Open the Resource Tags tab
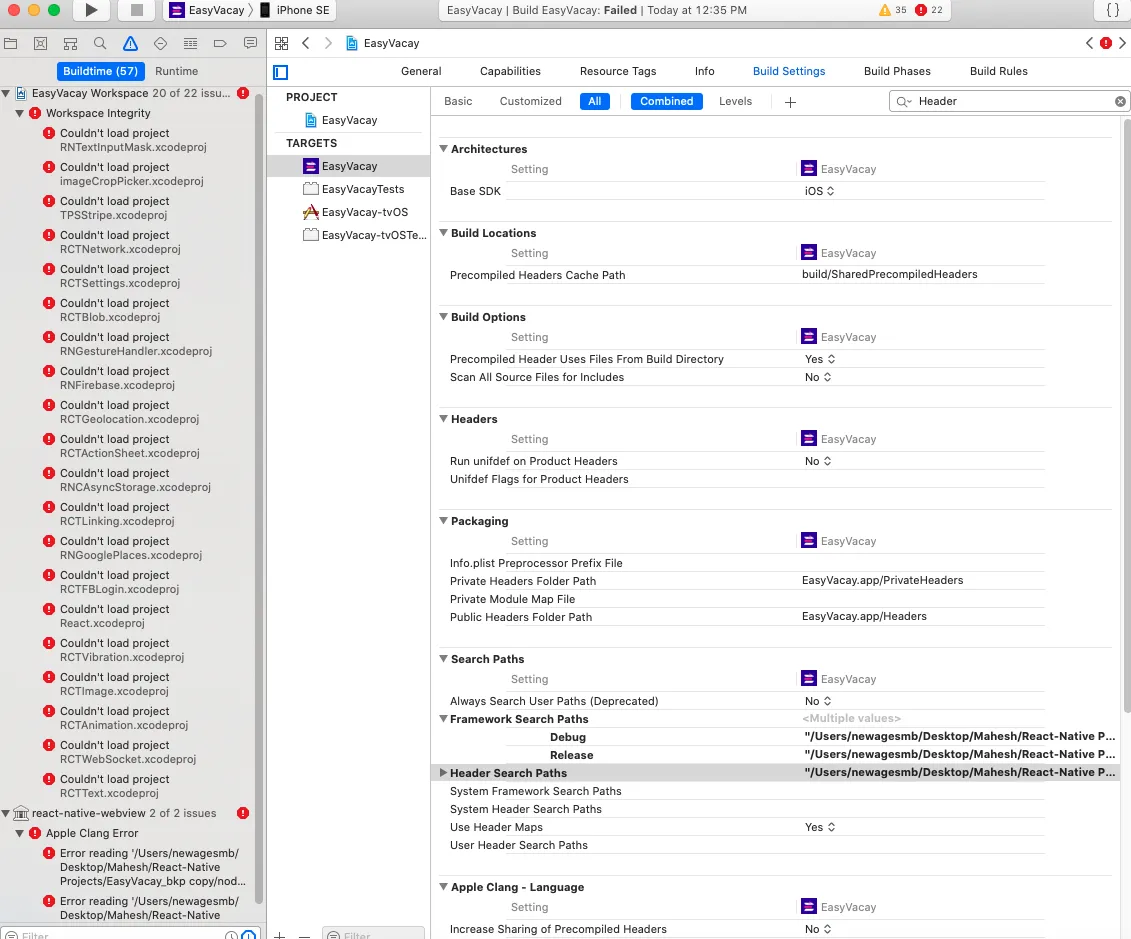Screen dimensions: 1131x939 point(618,71)
